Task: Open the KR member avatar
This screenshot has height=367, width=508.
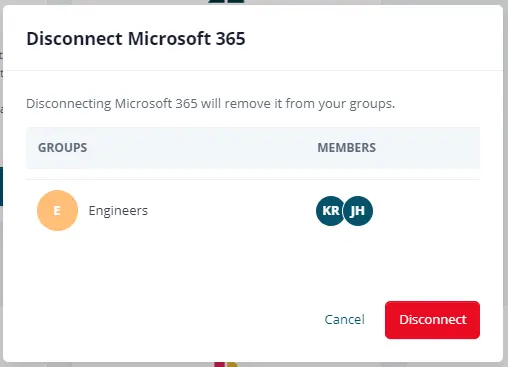Action: (x=330, y=211)
